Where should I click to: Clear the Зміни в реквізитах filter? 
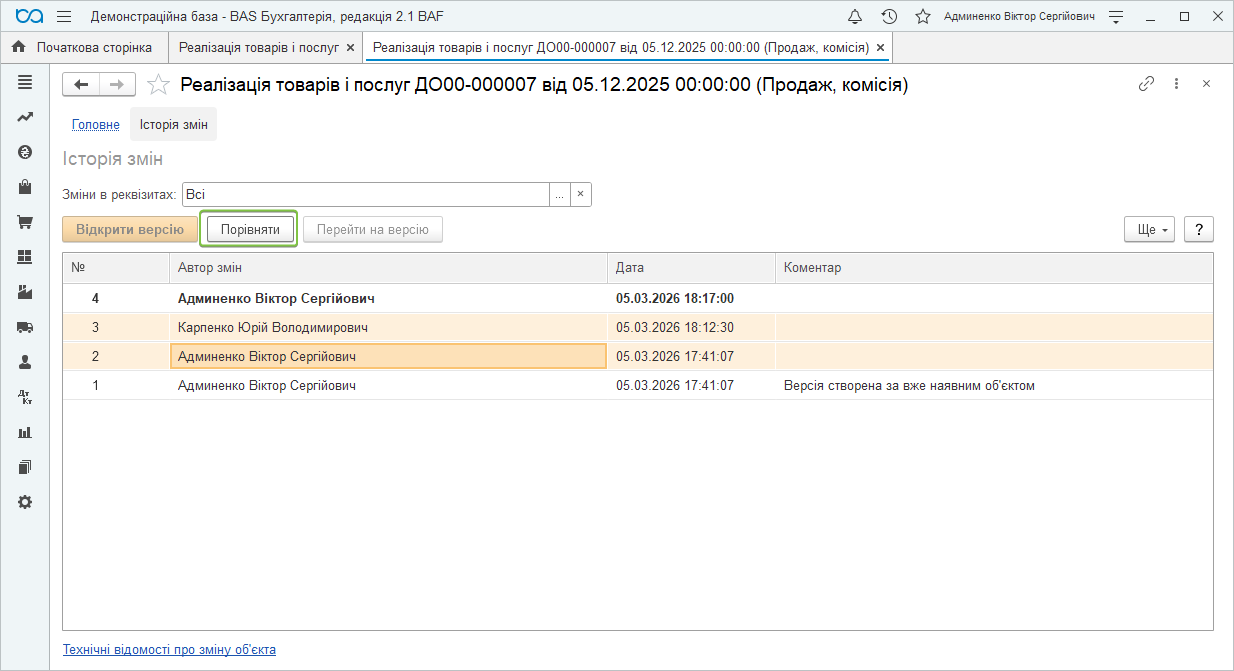pyautogui.click(x=581, y=195)
